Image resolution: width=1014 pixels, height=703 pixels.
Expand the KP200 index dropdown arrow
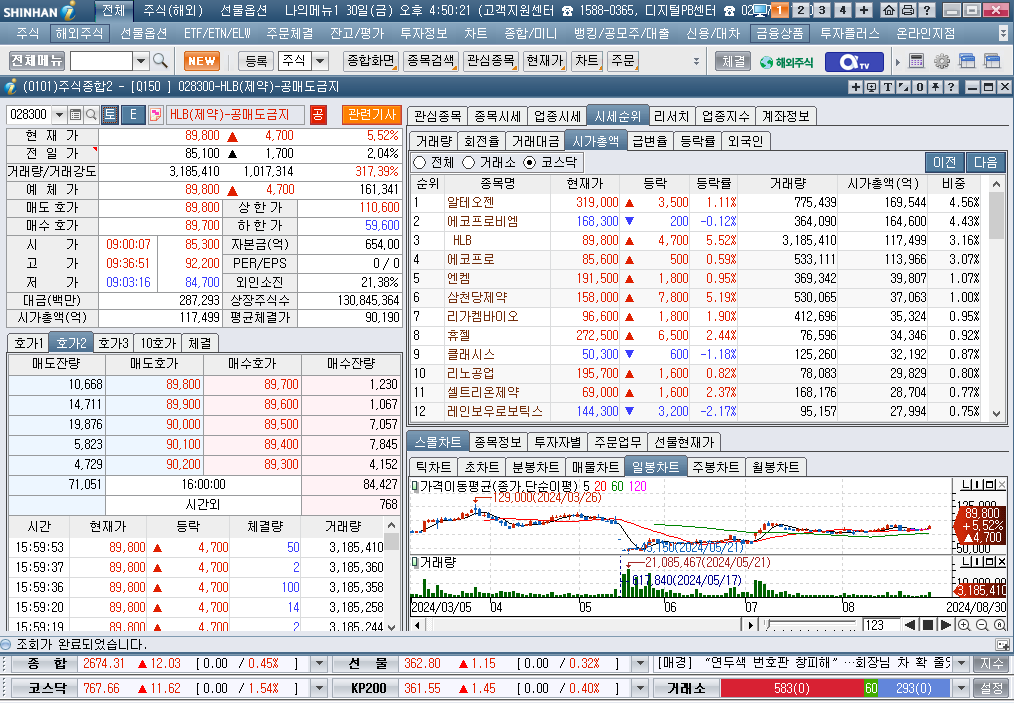tap(640, 688)
